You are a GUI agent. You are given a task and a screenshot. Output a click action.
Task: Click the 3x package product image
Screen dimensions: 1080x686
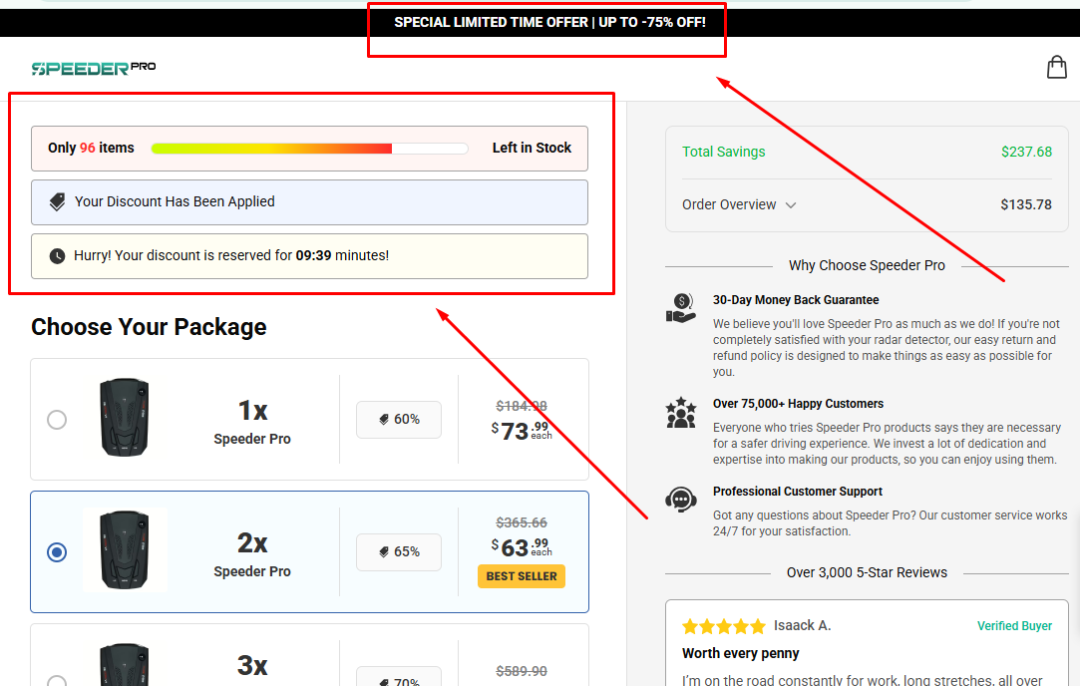tap(125, 665)
